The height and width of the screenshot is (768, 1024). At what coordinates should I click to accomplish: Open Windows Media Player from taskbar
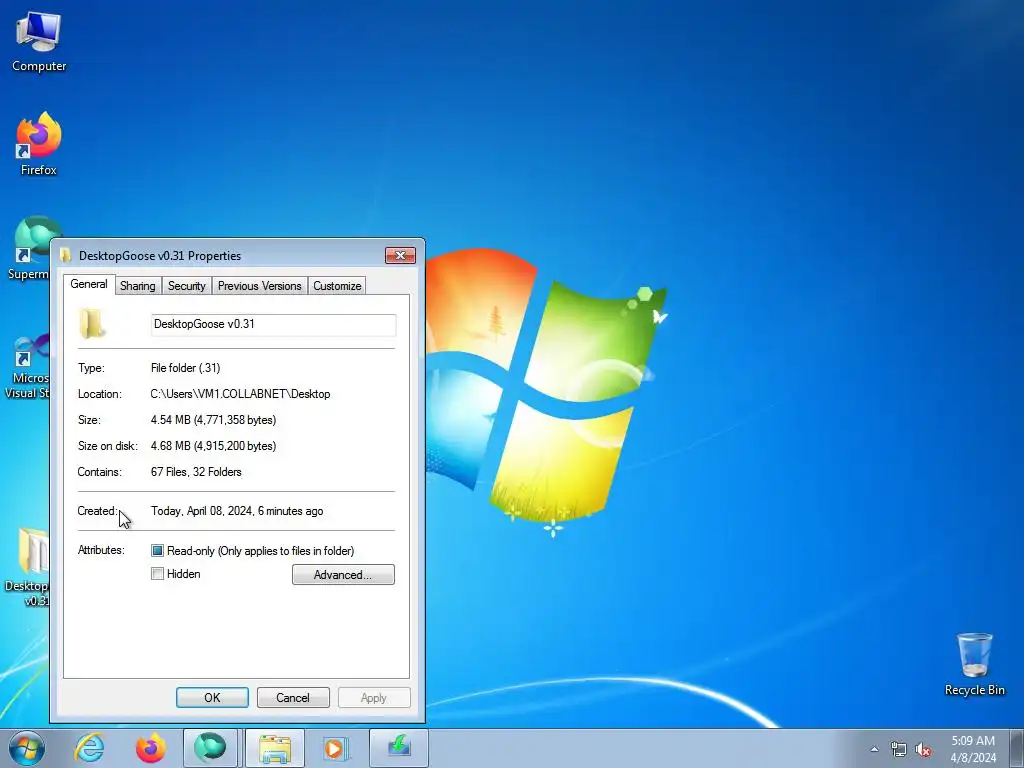coord(336,748)
